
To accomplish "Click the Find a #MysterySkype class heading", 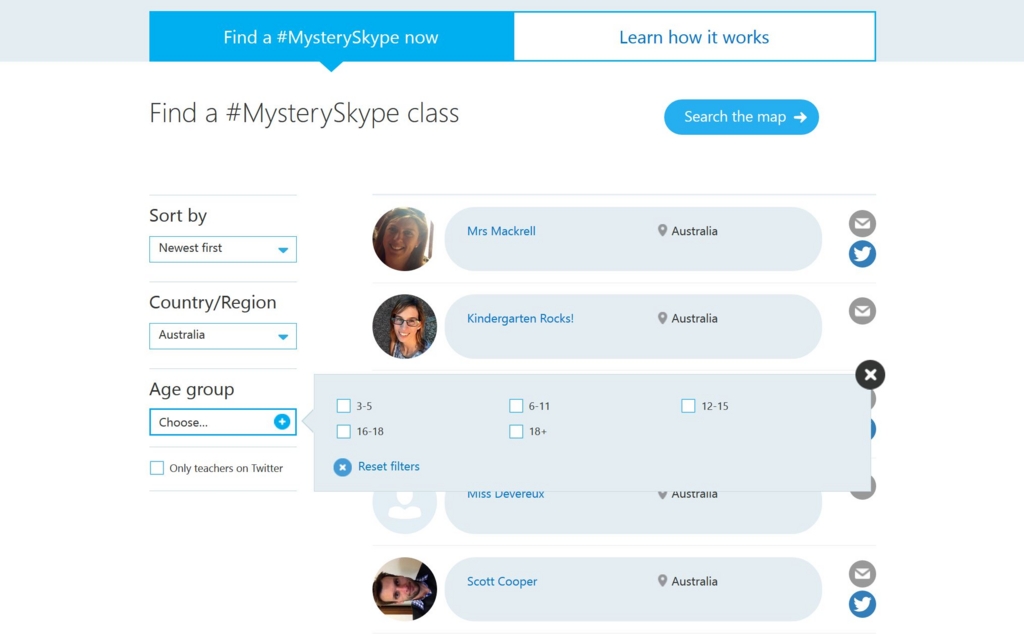I will (x=304, y=114).
